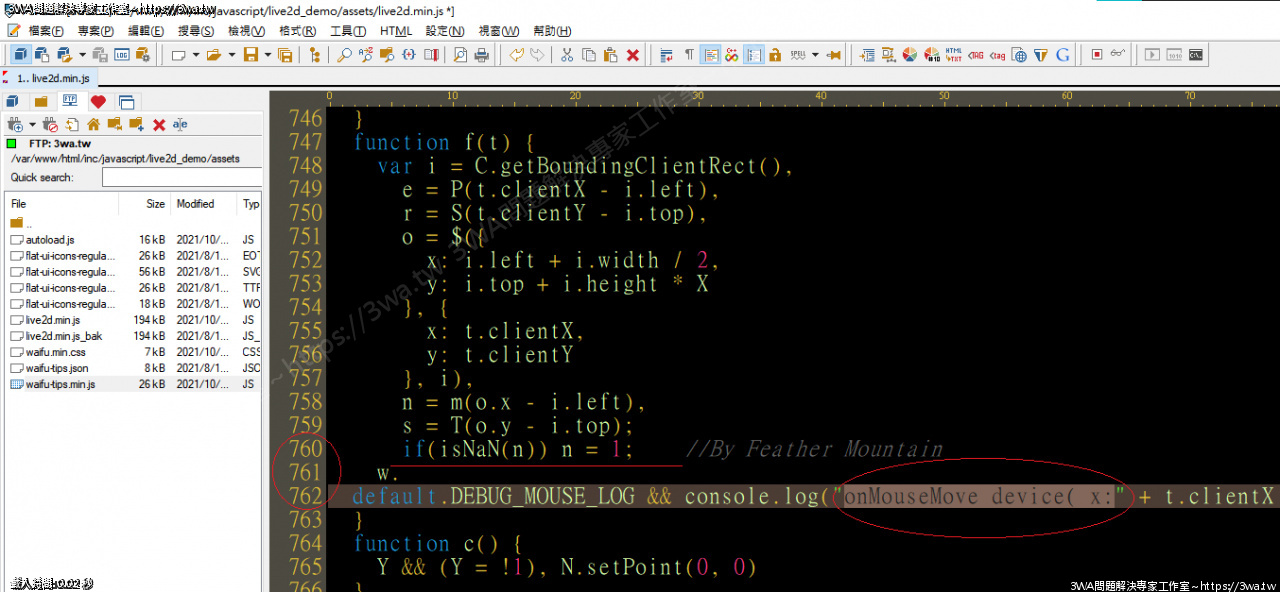
Task: Open the Google search toolbar icon
Action: [1062, 55]
